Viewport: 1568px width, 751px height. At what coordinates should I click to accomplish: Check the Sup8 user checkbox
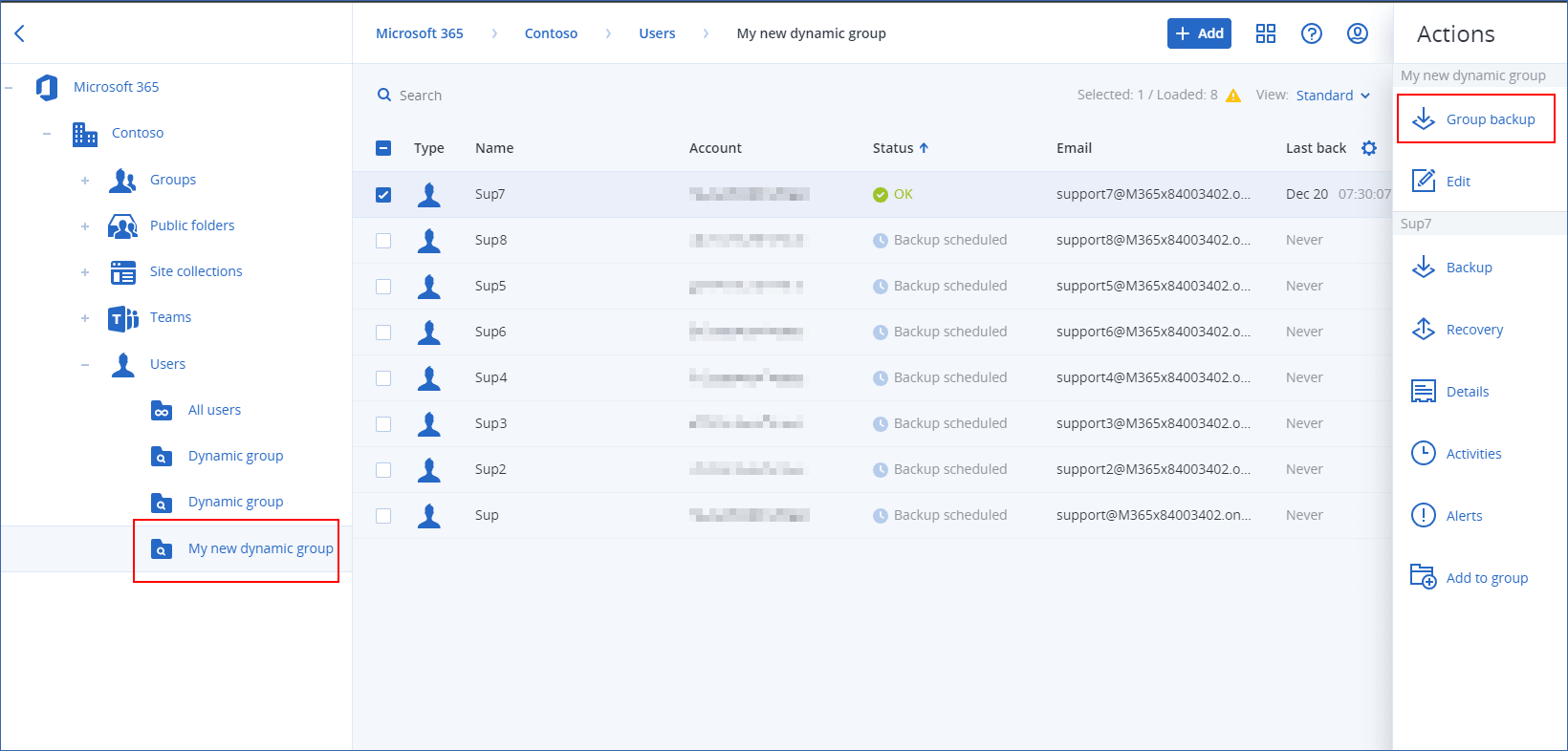point(383,241)
